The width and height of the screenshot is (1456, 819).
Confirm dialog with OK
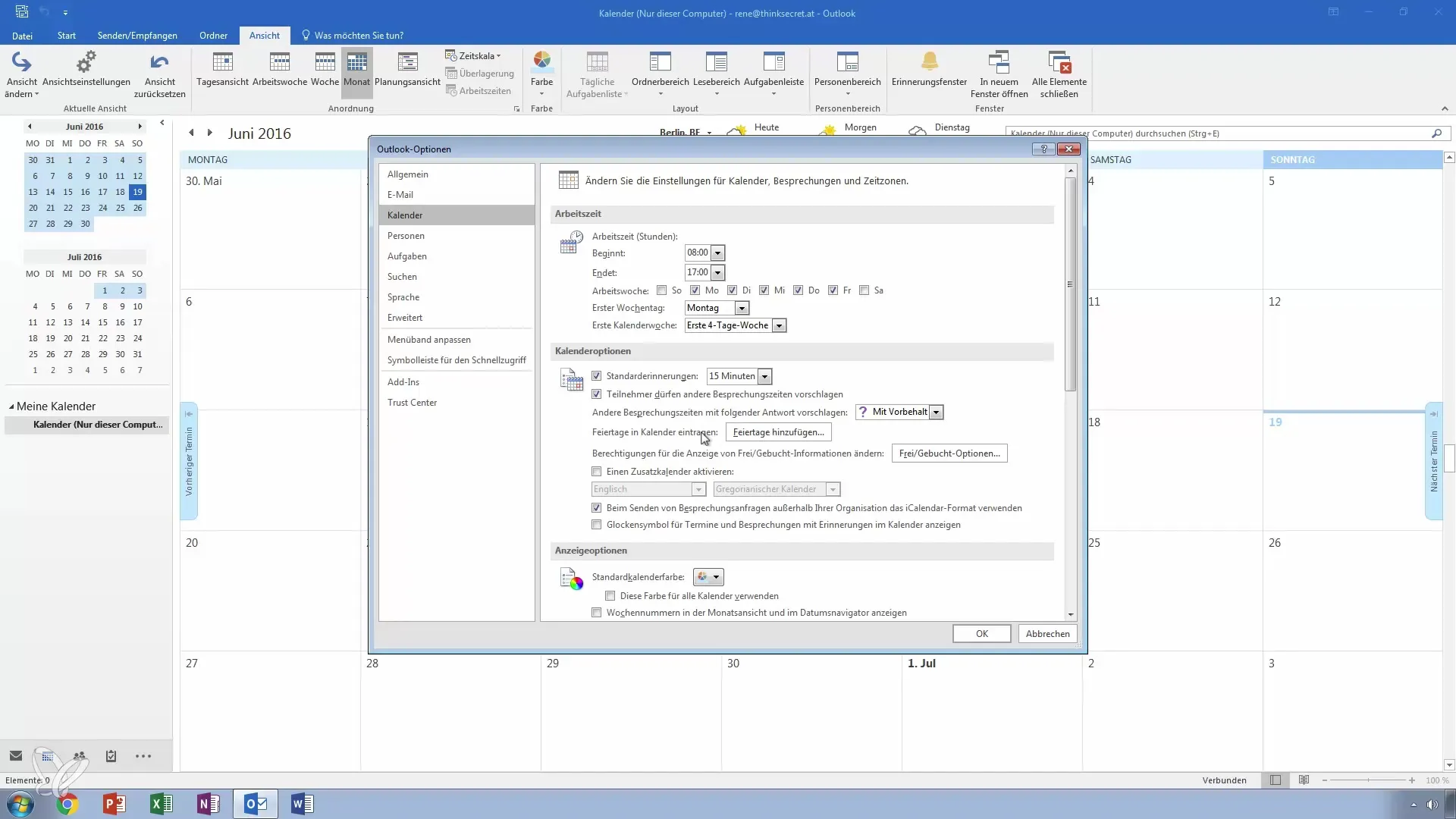point(981,634)
